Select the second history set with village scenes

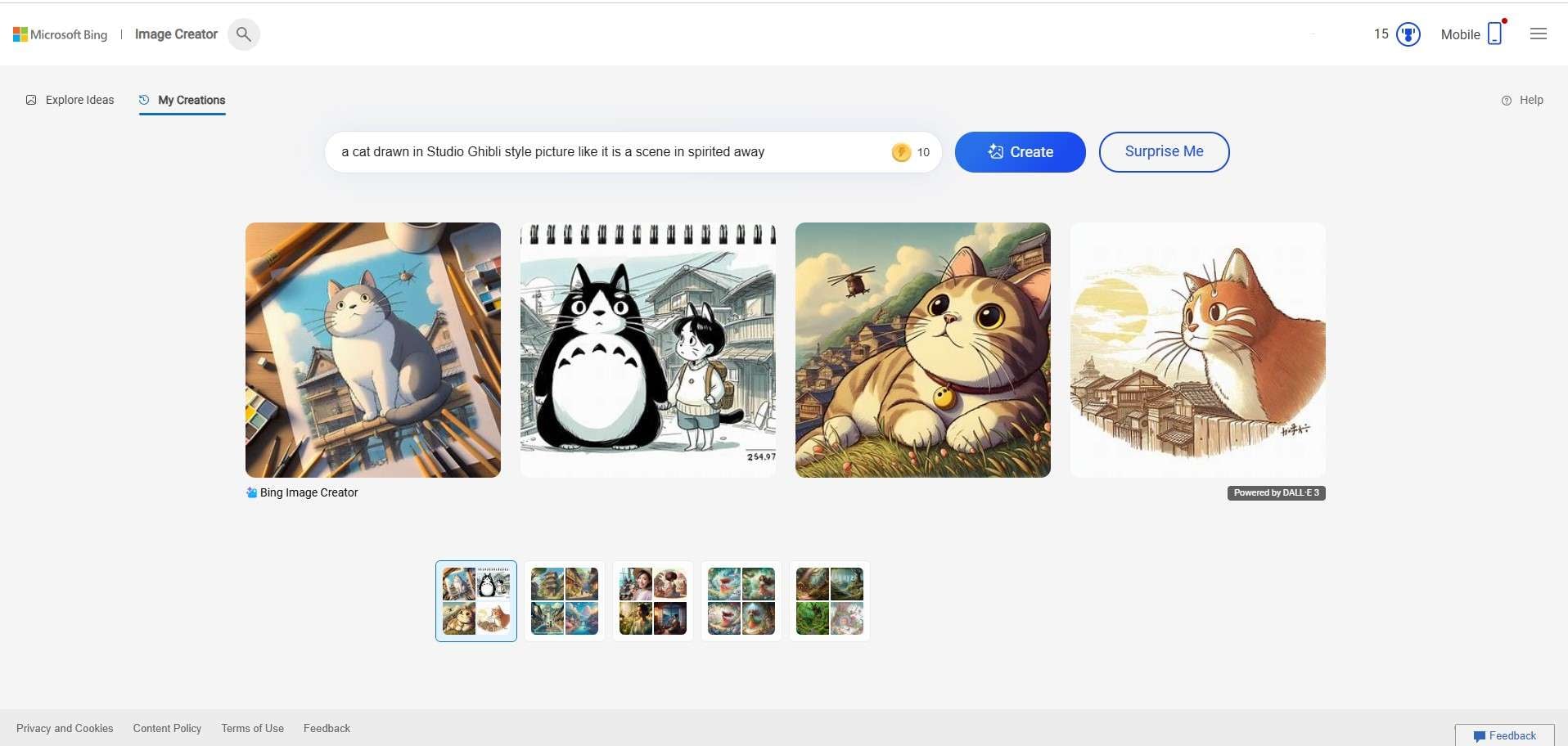(565, 601)
